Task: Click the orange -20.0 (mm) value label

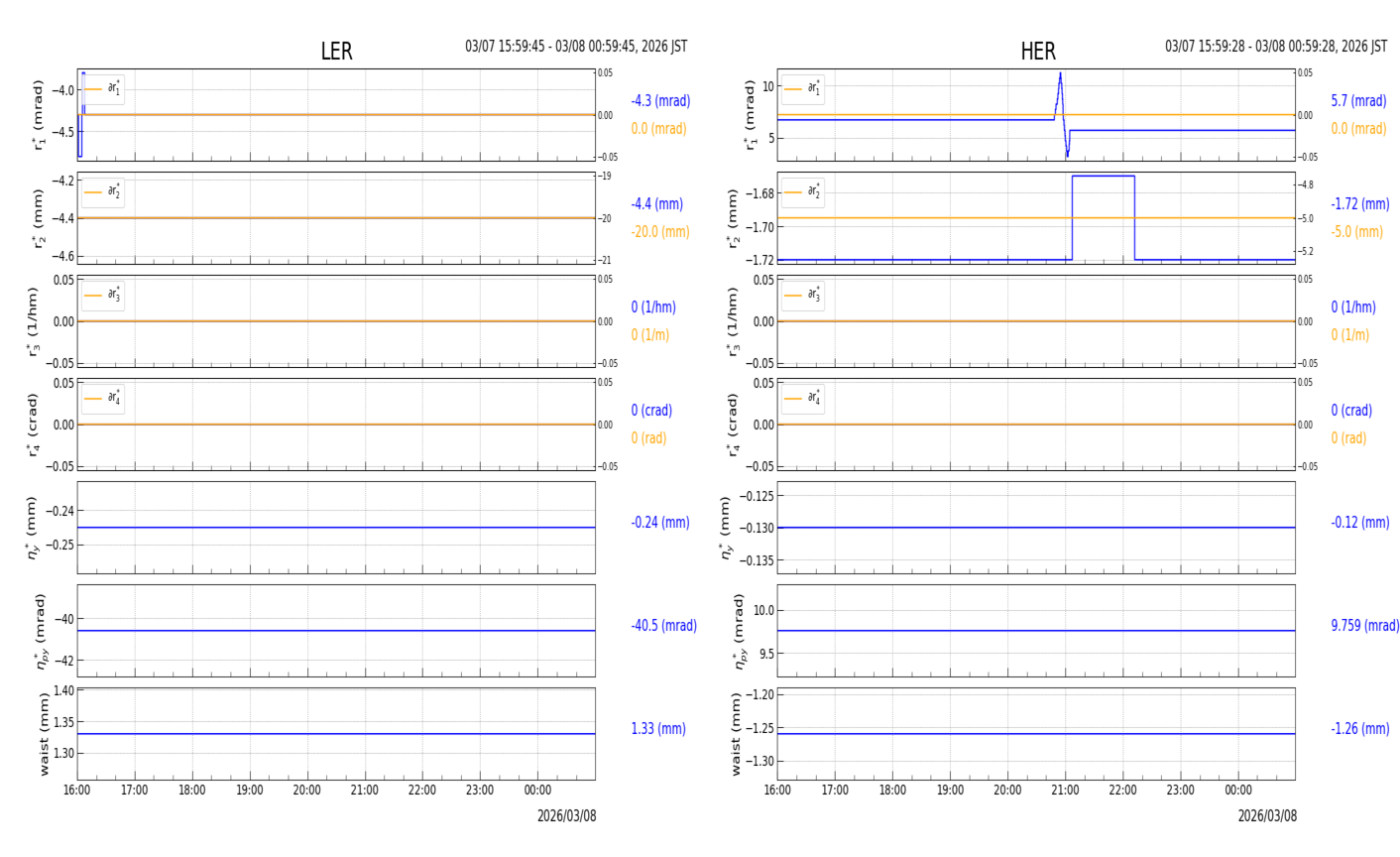Action: [x=660, y=232]
